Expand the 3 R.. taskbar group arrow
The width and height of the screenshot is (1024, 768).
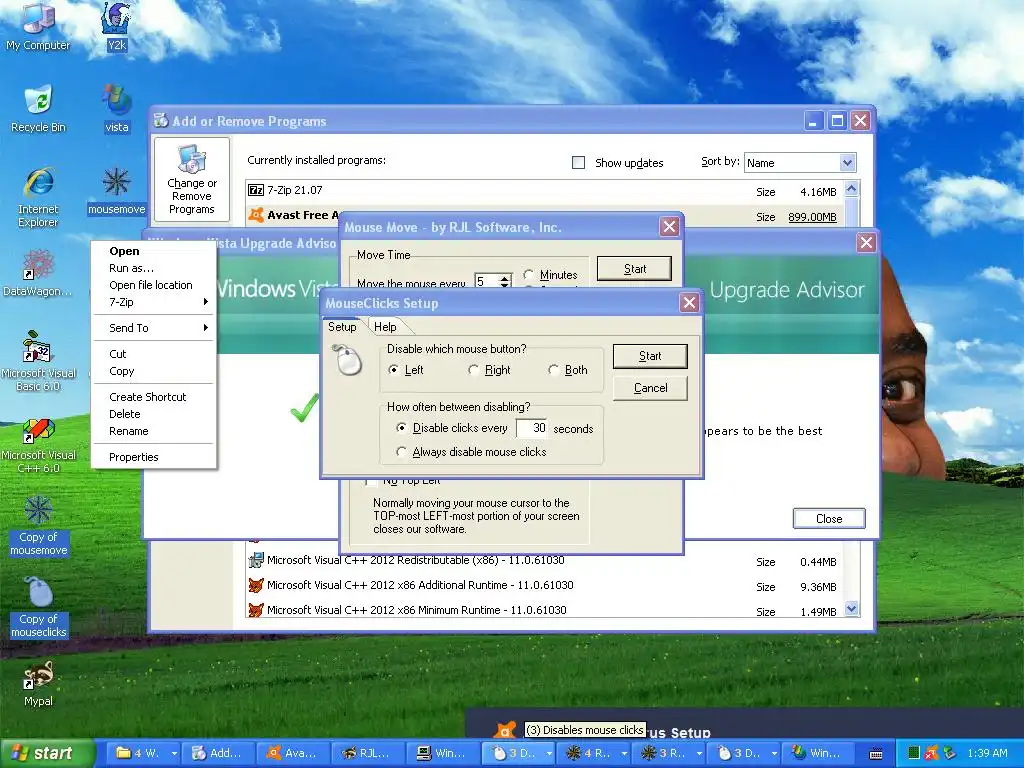coord(699,754)
